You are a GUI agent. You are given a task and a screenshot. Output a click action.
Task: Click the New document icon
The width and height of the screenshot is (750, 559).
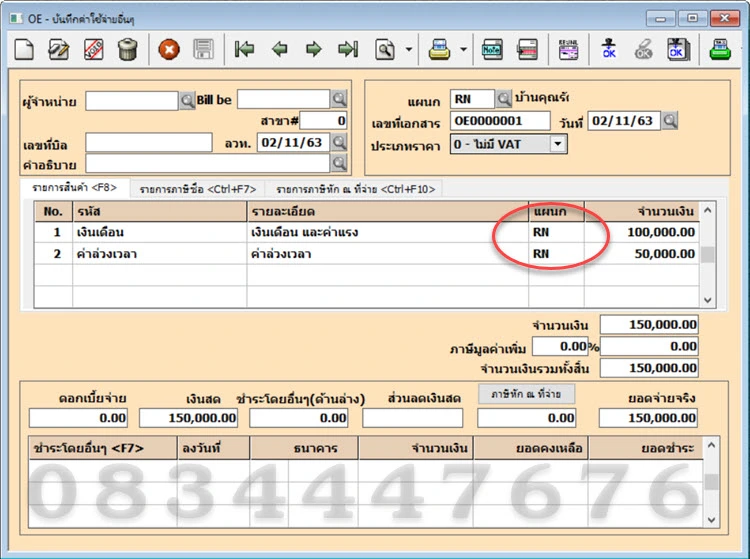[24, 49]
